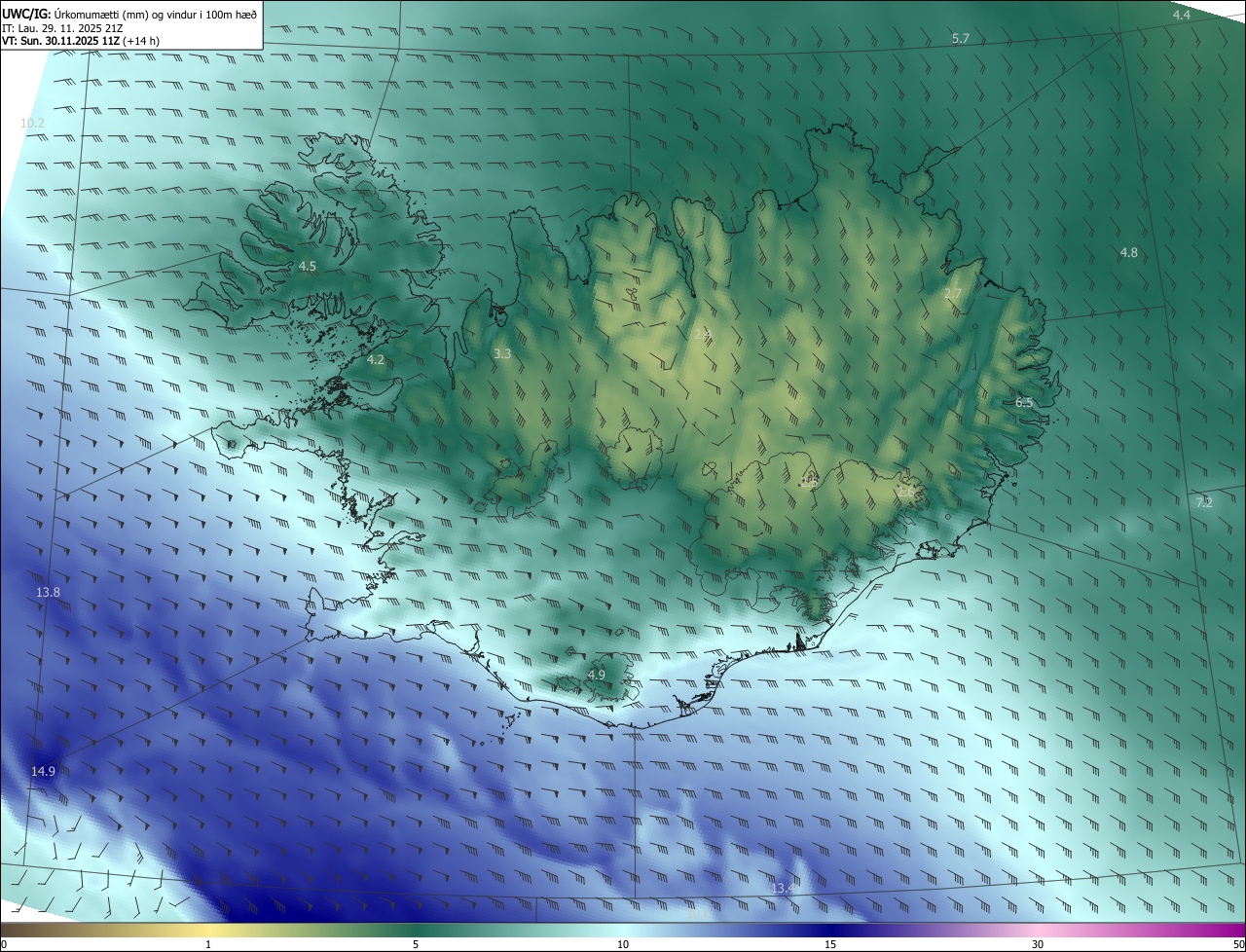Click the 4.9 value label on the map
The image size is (1246, 952).
click(x=597, y=675)
